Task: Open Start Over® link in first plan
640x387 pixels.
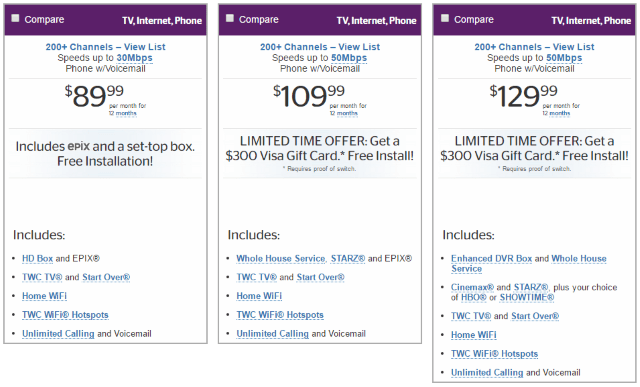Action: click(x=106, y=277)
